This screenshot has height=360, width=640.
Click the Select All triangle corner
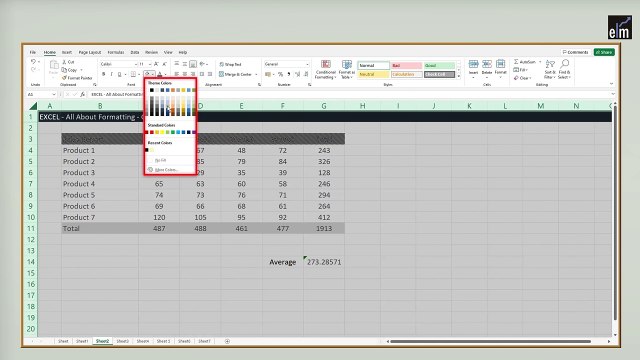tap(33, 106)
